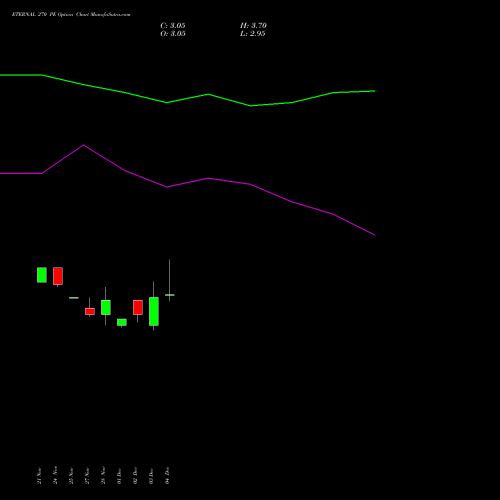Select the tall green candlestick for 03 Dec

pyautogui.click(x=154, y=311)
